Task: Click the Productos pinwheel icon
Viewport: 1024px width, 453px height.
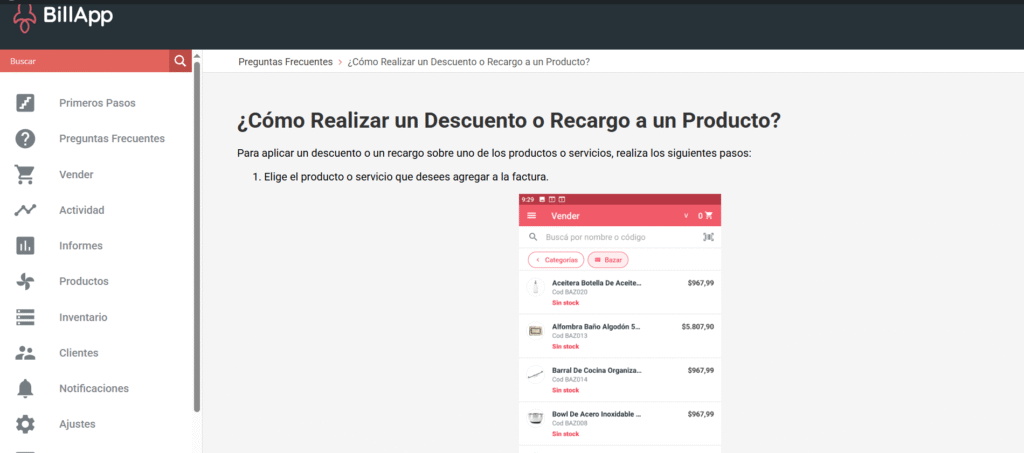Action: pyautogui.click(x=25, y=282)
